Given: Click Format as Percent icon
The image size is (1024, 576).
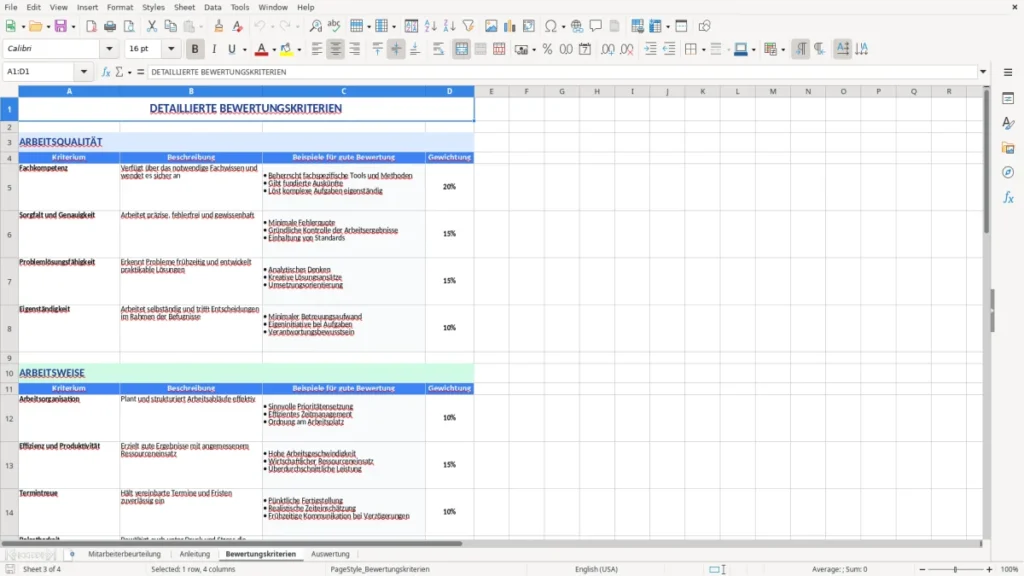Looking at the screenshot, I should (547, 49).
